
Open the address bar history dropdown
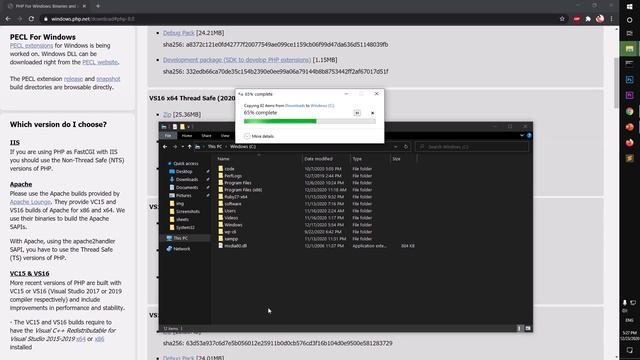point(396,147)
